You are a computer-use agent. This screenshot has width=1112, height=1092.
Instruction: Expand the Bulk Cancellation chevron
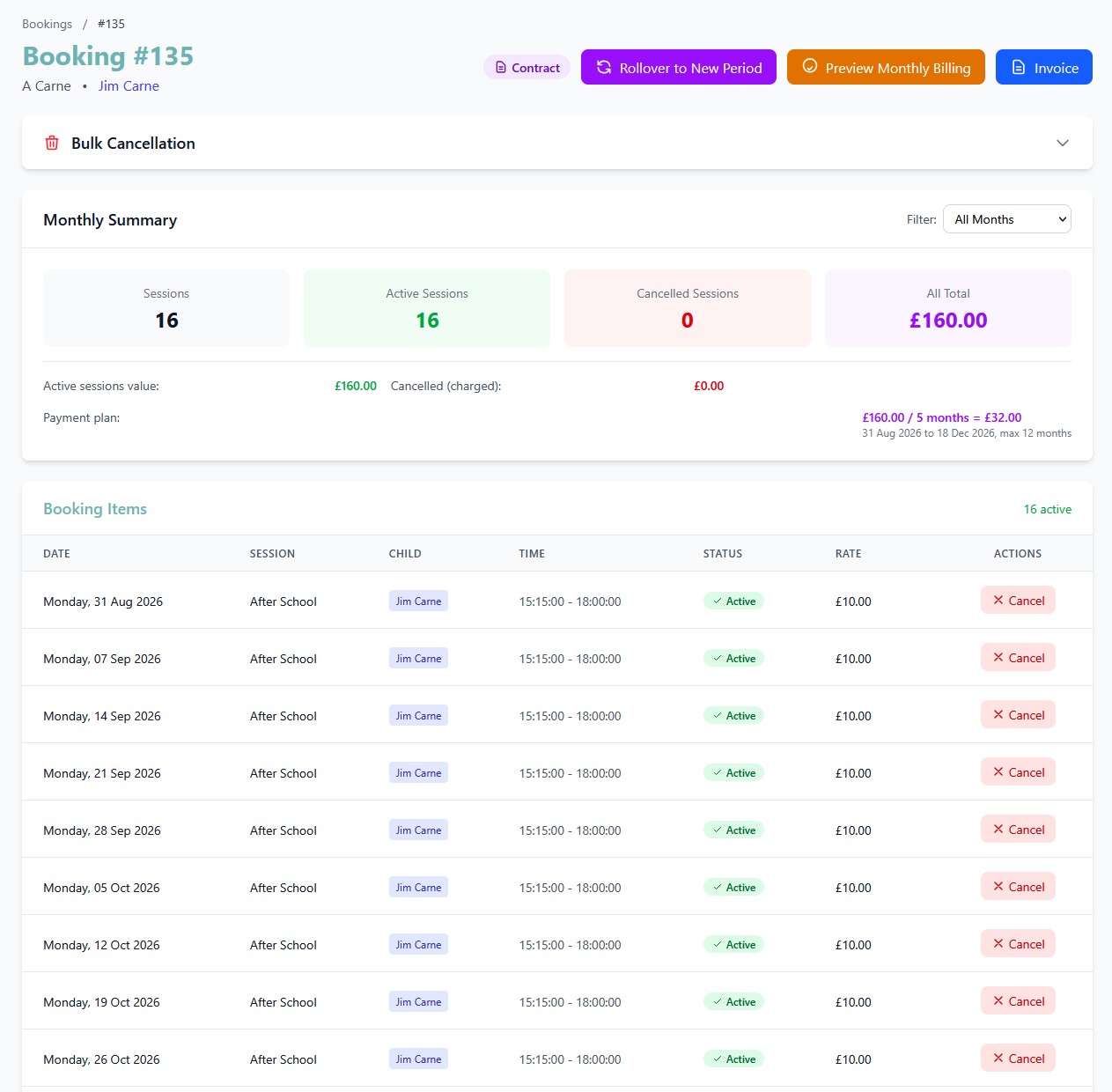point(1063,143)
